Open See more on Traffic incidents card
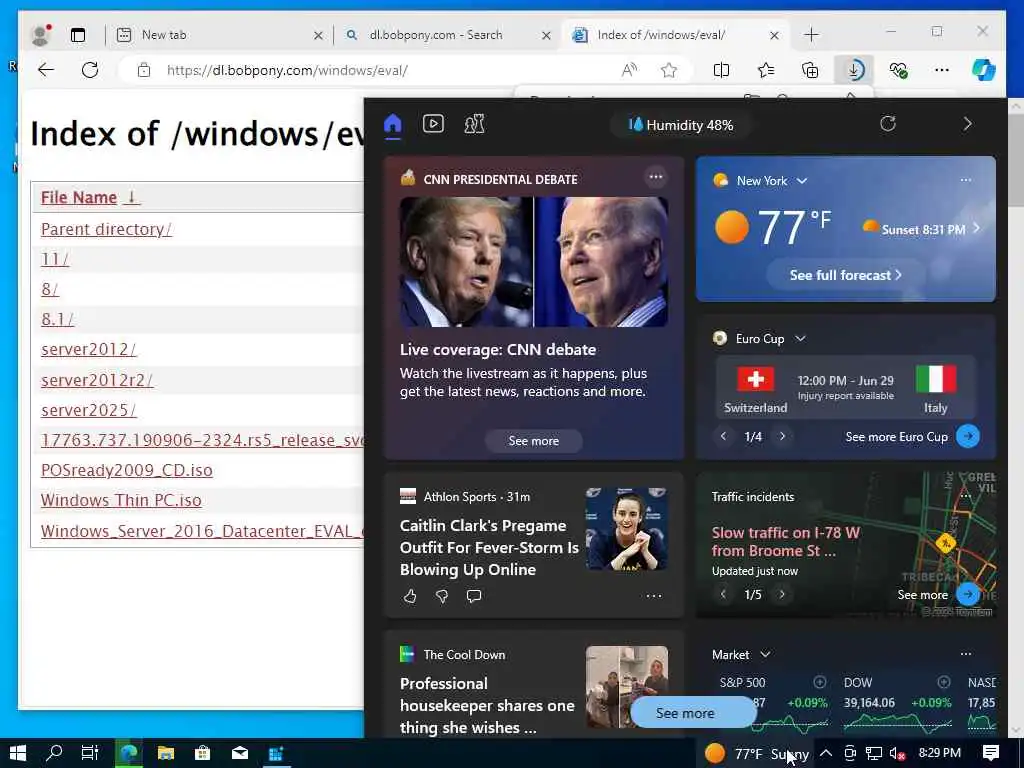 coord(938,594)
